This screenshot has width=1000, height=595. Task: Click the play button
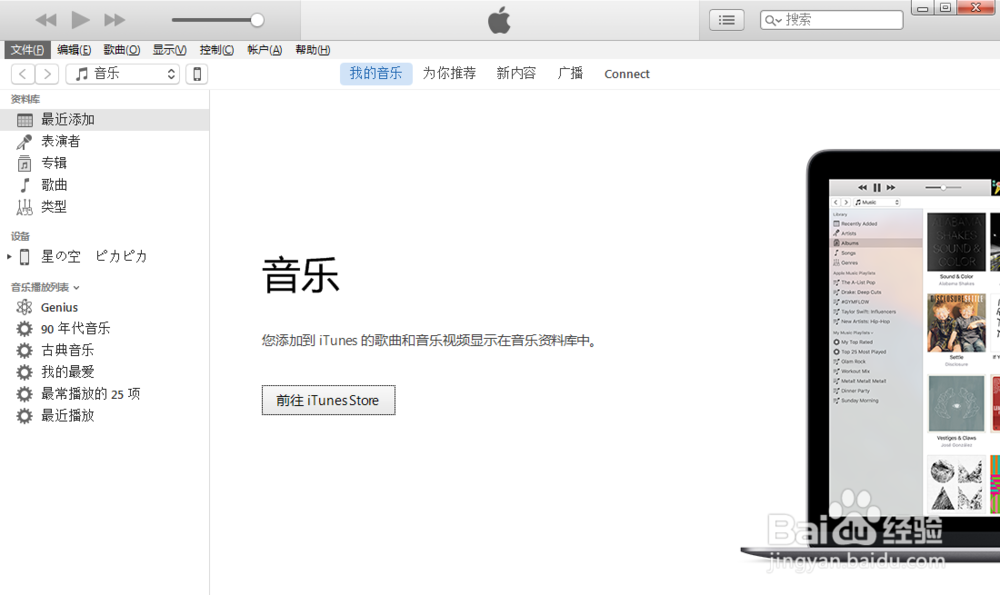coord(80,20)
